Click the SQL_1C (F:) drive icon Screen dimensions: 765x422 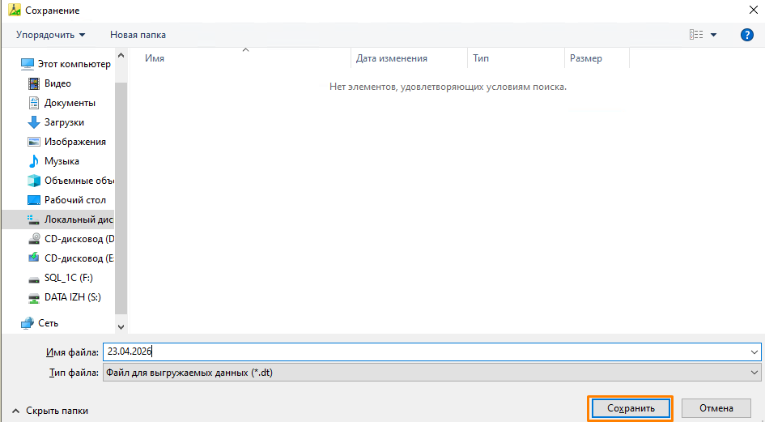(34, 280)
